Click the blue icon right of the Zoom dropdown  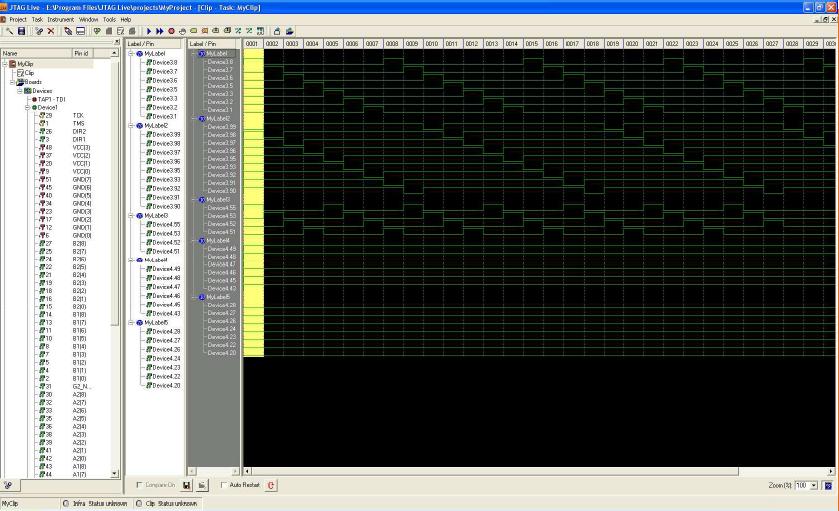tap(828, 485)
